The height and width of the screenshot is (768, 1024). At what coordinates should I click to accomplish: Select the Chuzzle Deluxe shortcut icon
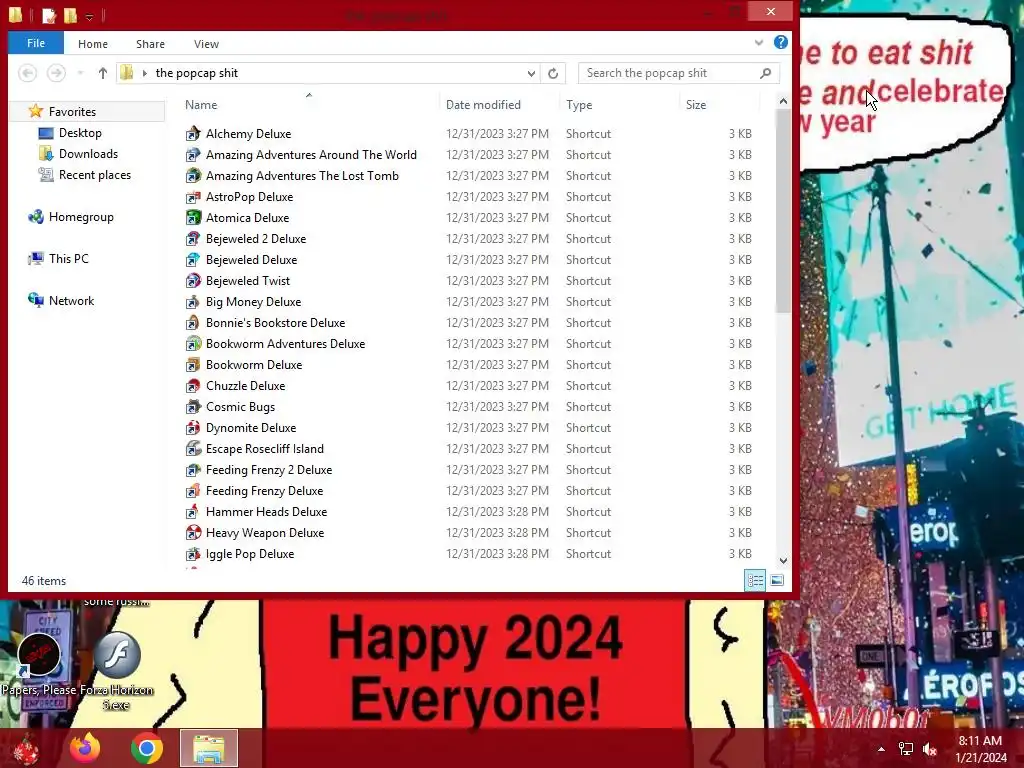[193, 386]
